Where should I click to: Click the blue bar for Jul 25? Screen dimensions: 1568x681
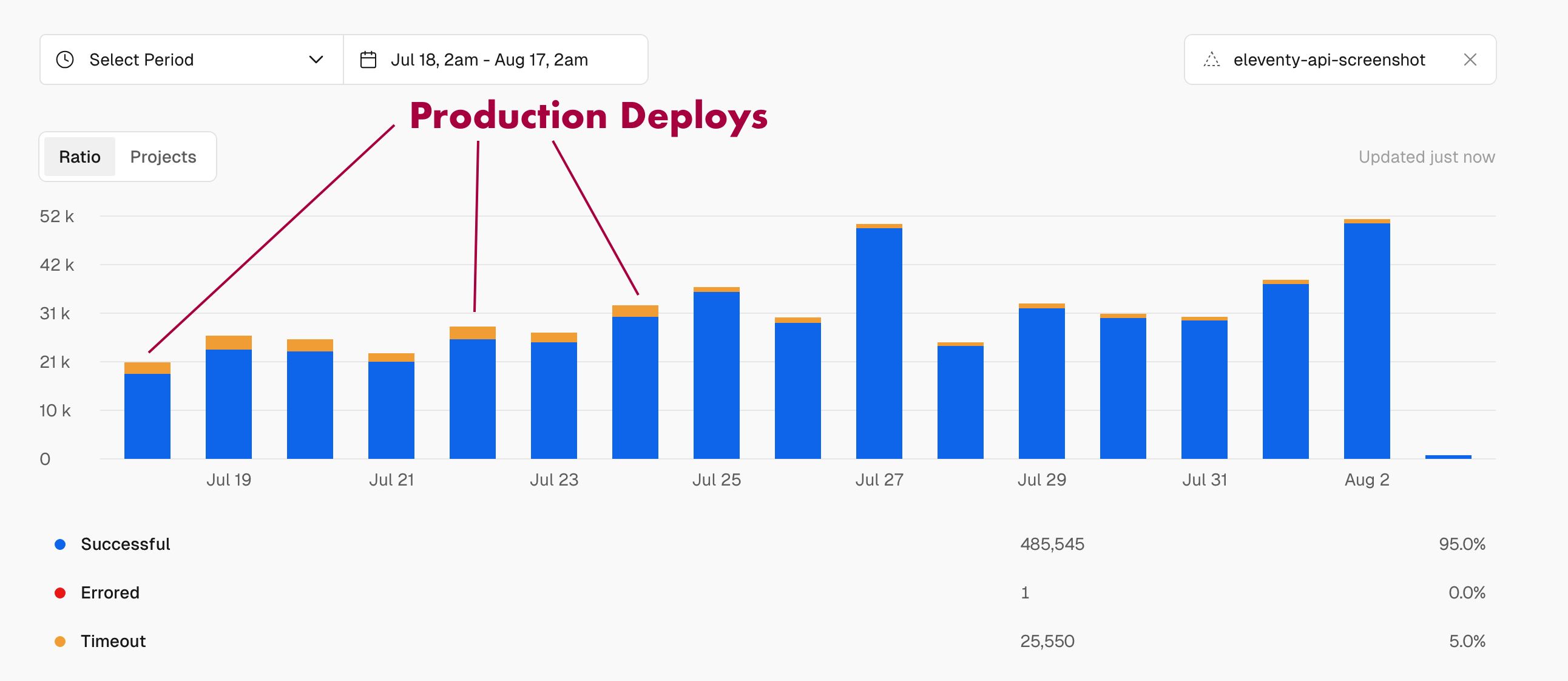(x=717, y=376)
